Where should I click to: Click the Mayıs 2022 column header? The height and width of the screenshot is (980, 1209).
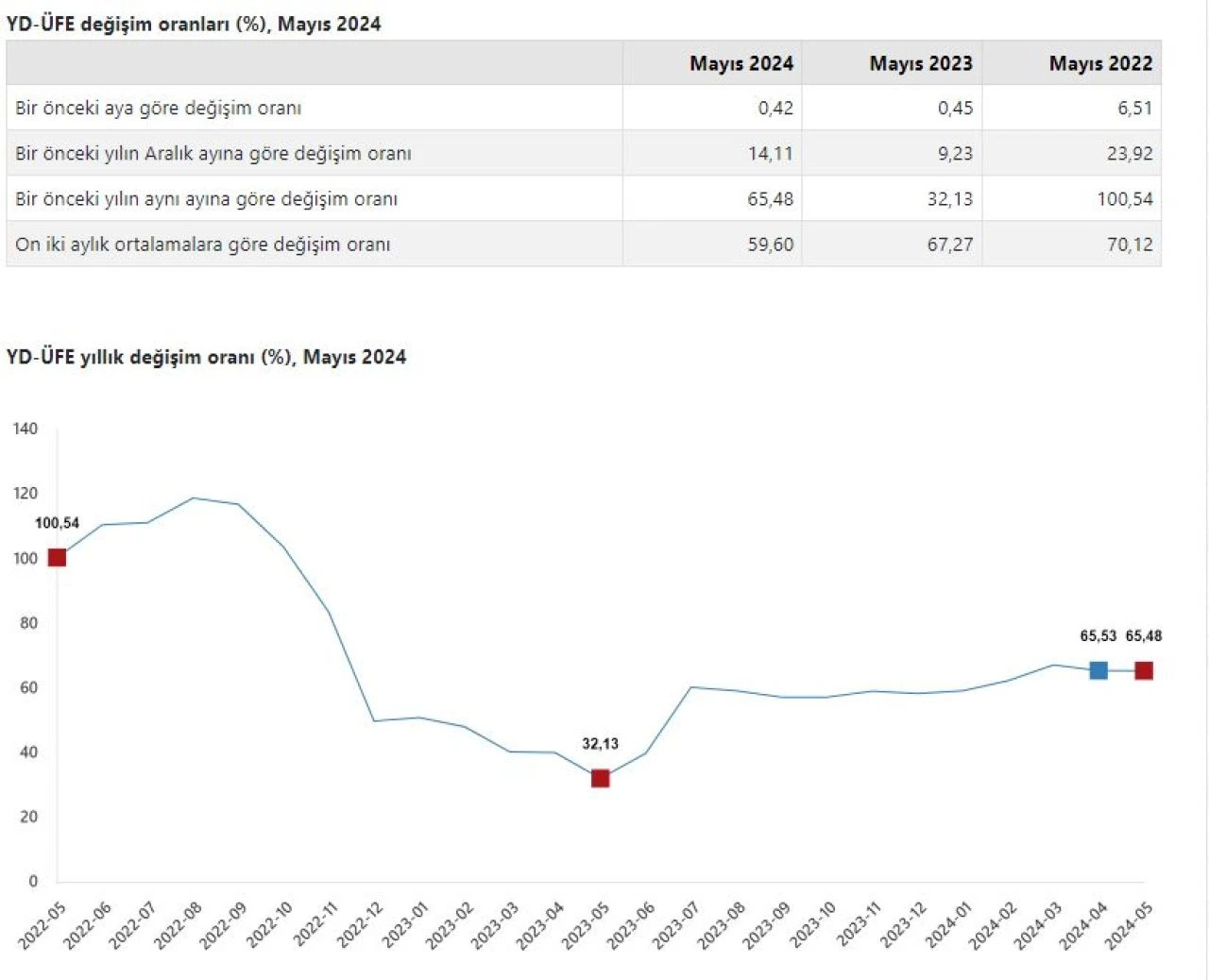[1100, 63]
